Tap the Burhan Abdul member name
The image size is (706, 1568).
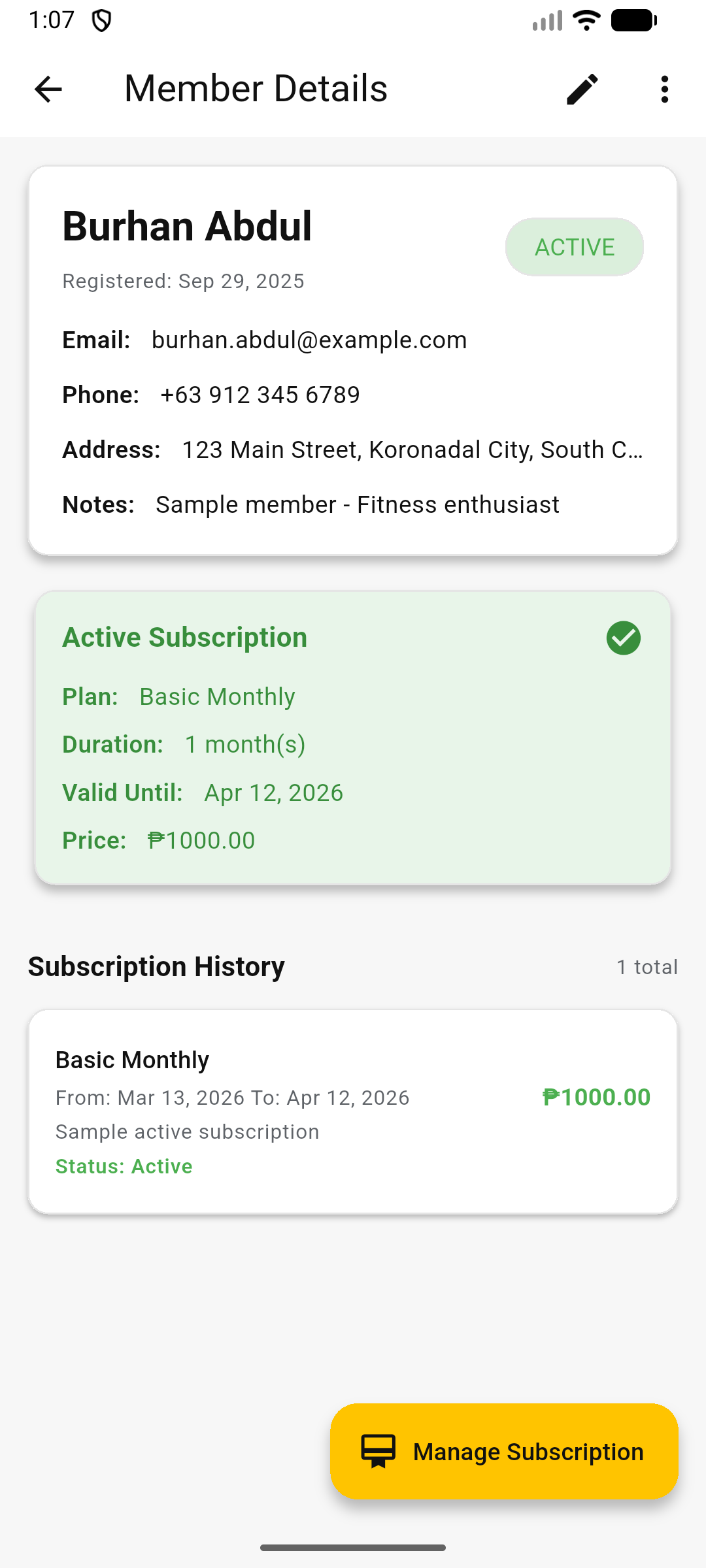click(x=187, y=227)
